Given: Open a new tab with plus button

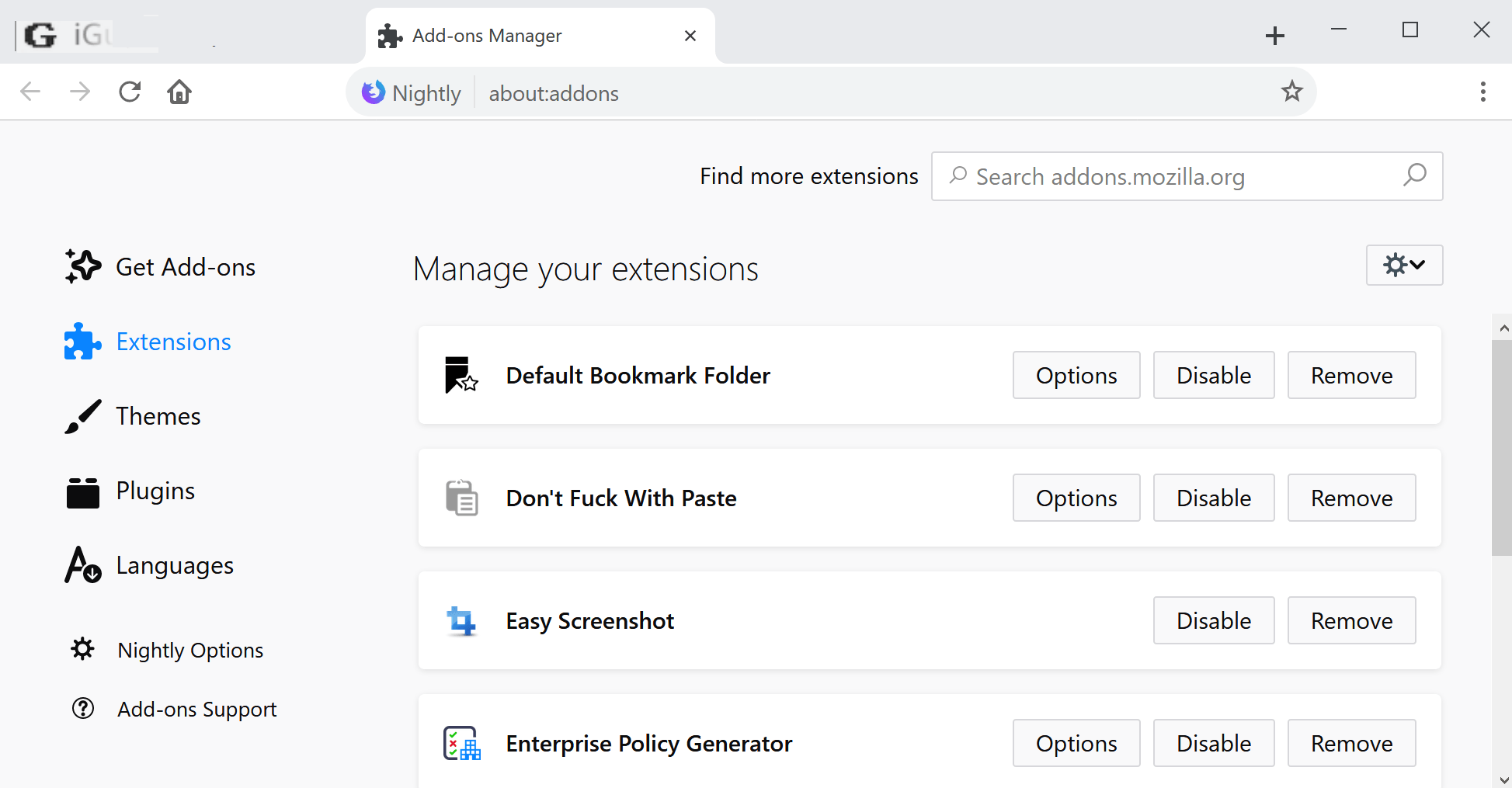Looking at the screenshot, I should (1274, 36).
